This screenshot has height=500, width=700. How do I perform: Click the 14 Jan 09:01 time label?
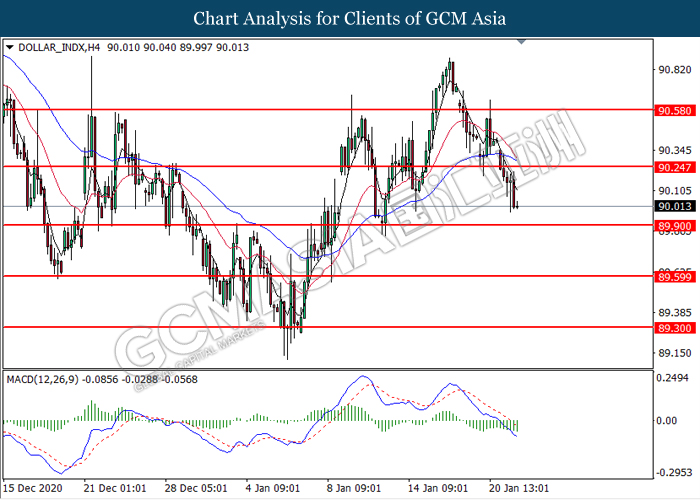point(438,488)
